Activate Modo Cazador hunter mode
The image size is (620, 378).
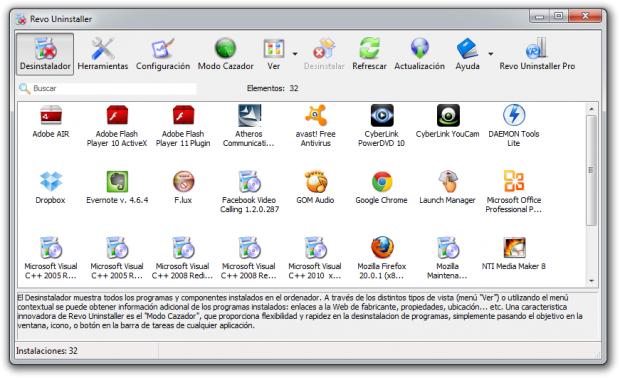point(225,54)
